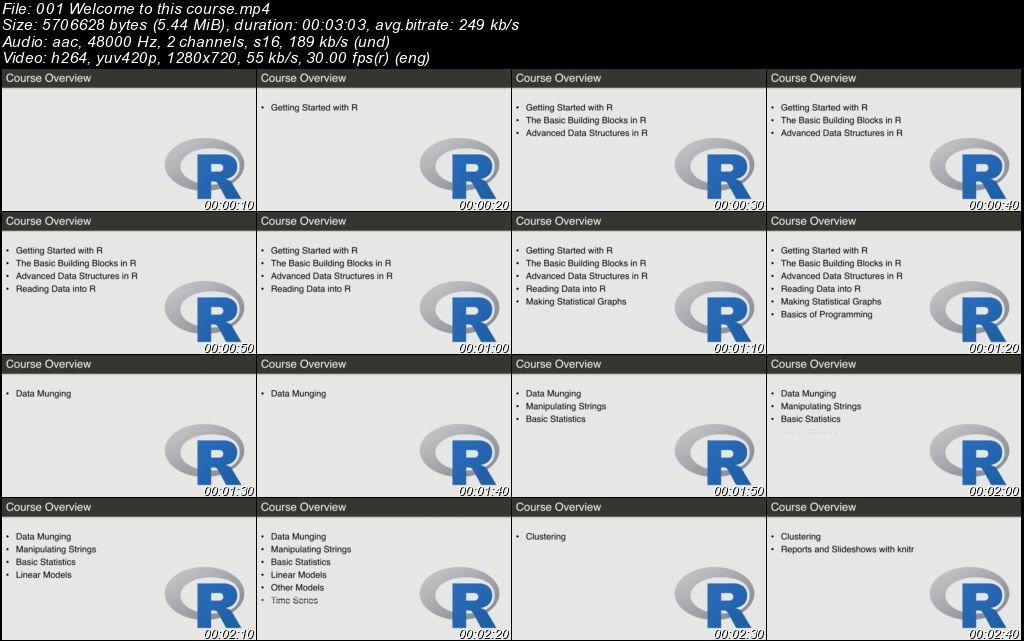Show the frame timestamped 00:02:40
Viewport: 1024px width, 641px height.
click(893, 569)
